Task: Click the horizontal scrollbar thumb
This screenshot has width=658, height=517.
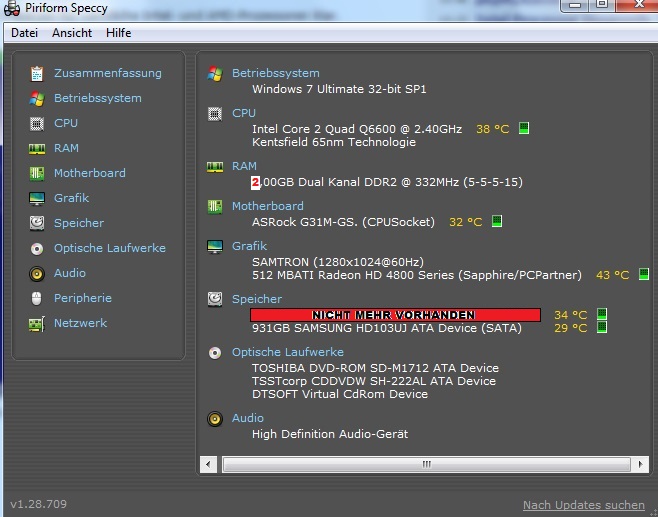Action: [x=426, y=464]
